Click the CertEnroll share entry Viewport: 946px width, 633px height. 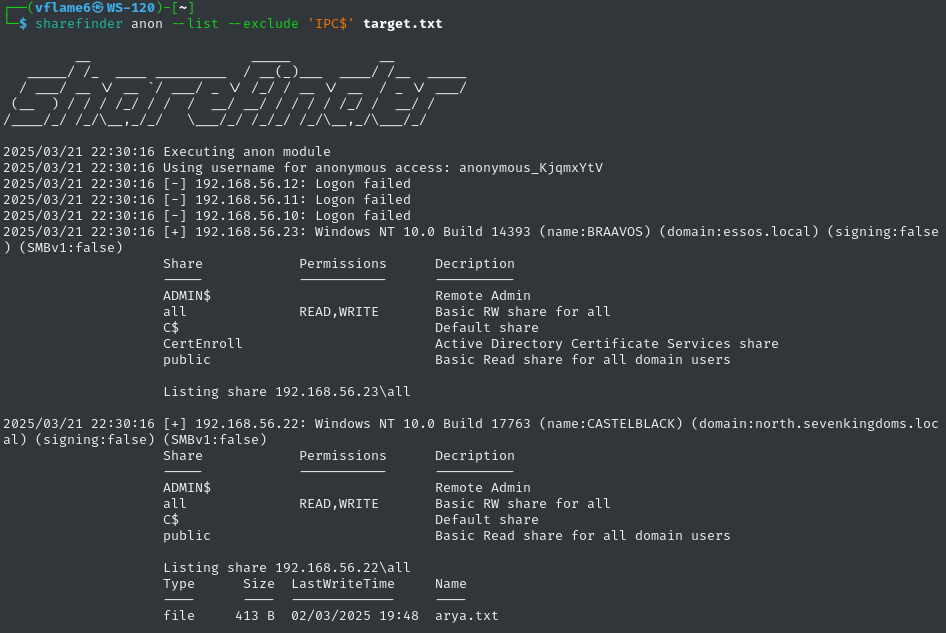pyautogui.click(x=202, y=343)
